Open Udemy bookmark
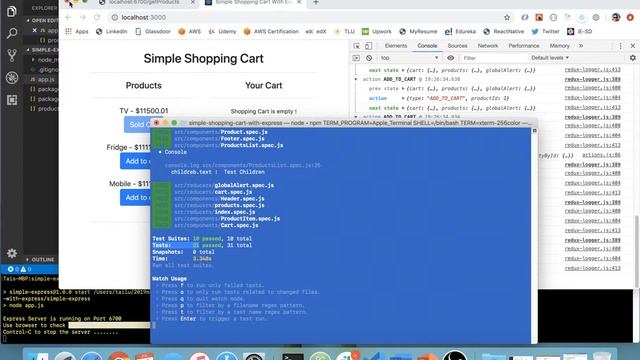The height and width of the screenshot is (360, 640). tap(222, 31)
